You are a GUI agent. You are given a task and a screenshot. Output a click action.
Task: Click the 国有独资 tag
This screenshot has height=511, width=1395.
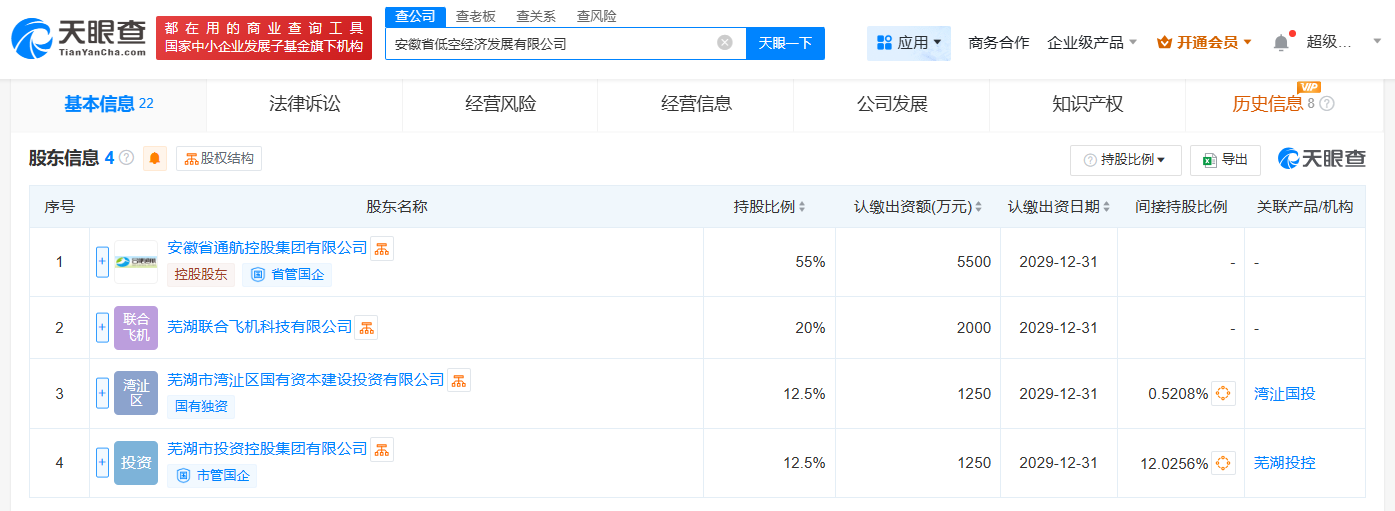pyautogui.click(x=201, y=406)
